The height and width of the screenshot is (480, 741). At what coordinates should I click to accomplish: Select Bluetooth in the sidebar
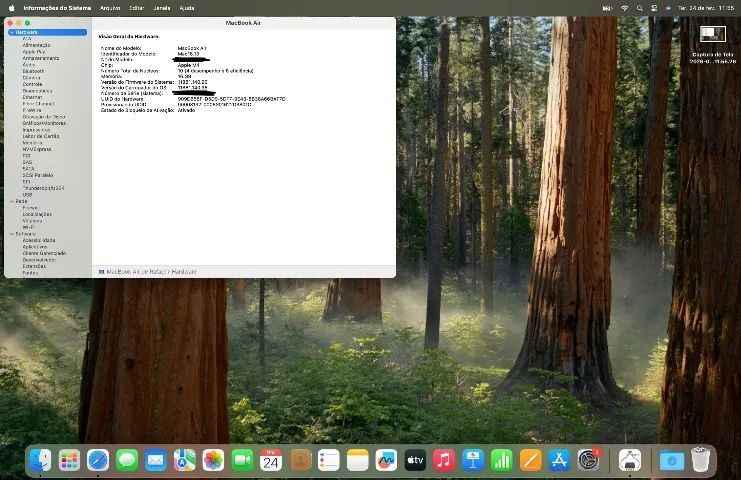pyautogui.click(x=33, y=71)
